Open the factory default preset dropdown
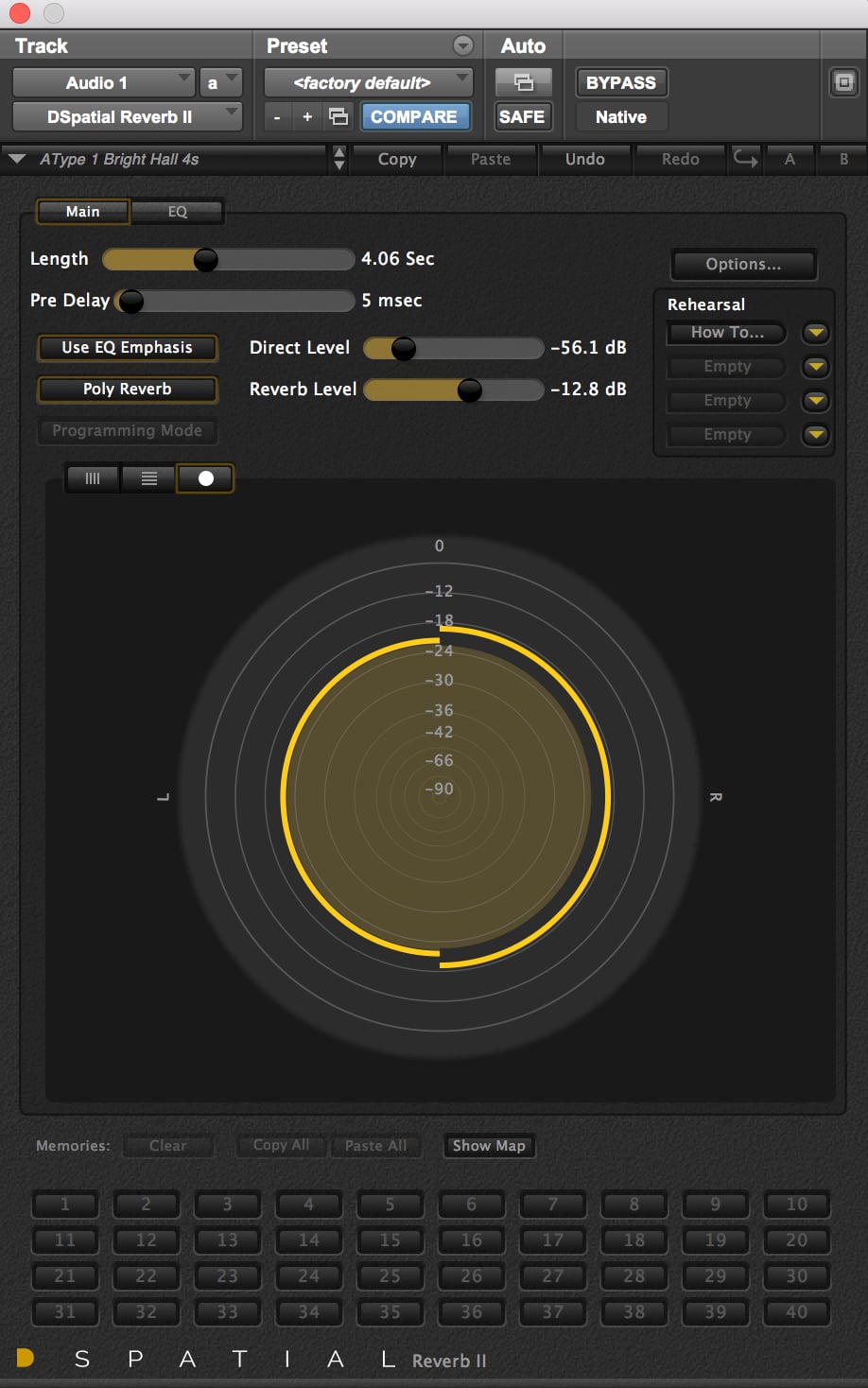The height and width of the screenshot is (1388, 868). tap(368, 83)
